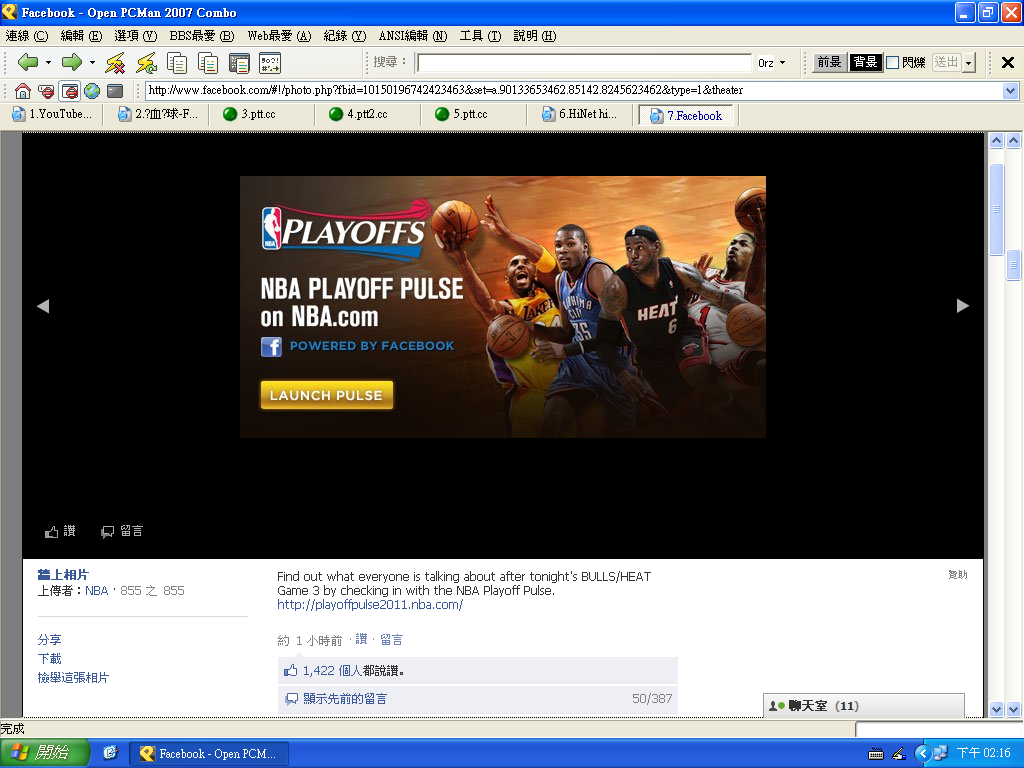Open the Web最愛 (A) menu
This screenshot has height=768, width=1024.
tap(279, 36)
